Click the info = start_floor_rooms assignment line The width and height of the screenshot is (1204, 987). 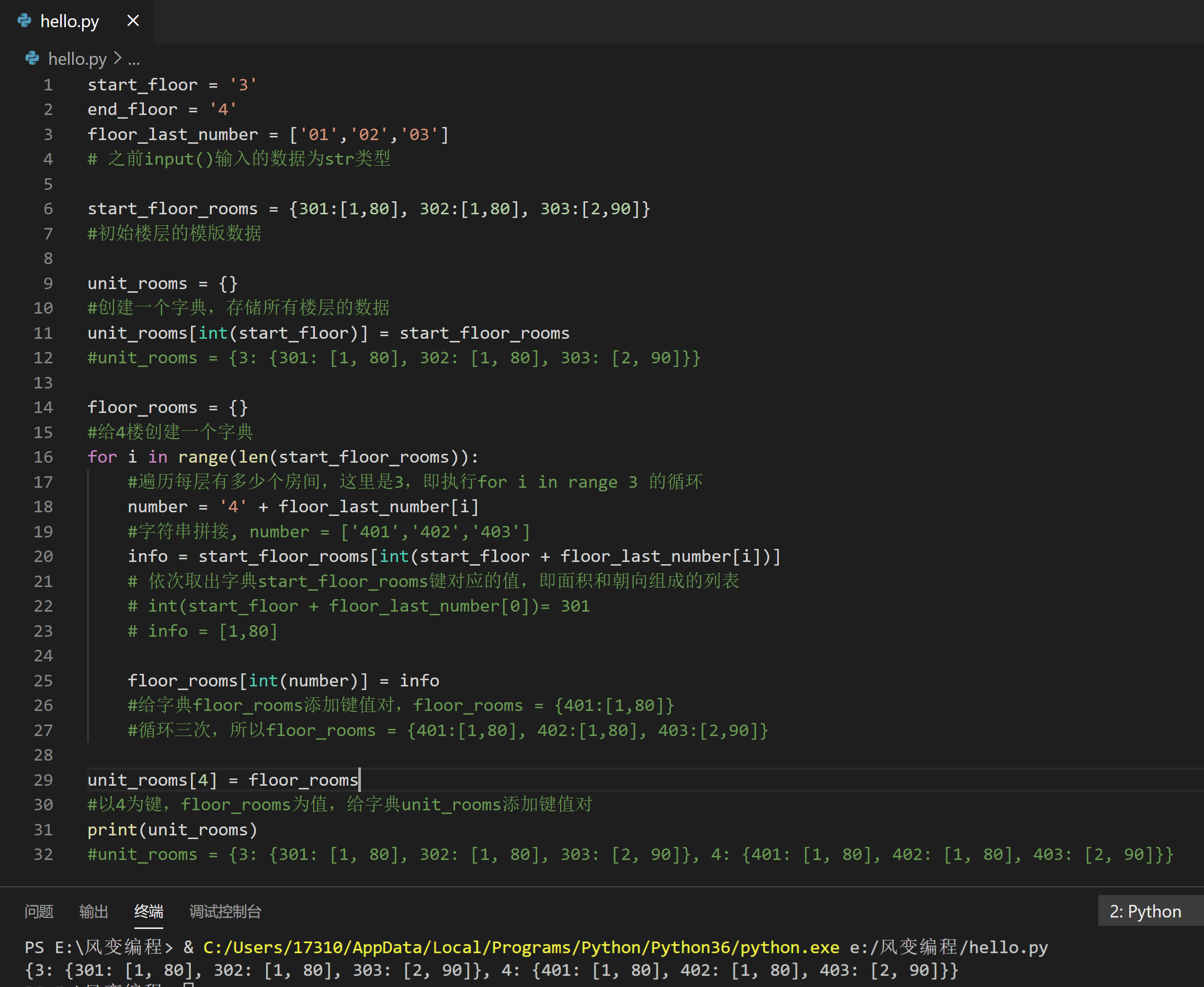[455, 556]
